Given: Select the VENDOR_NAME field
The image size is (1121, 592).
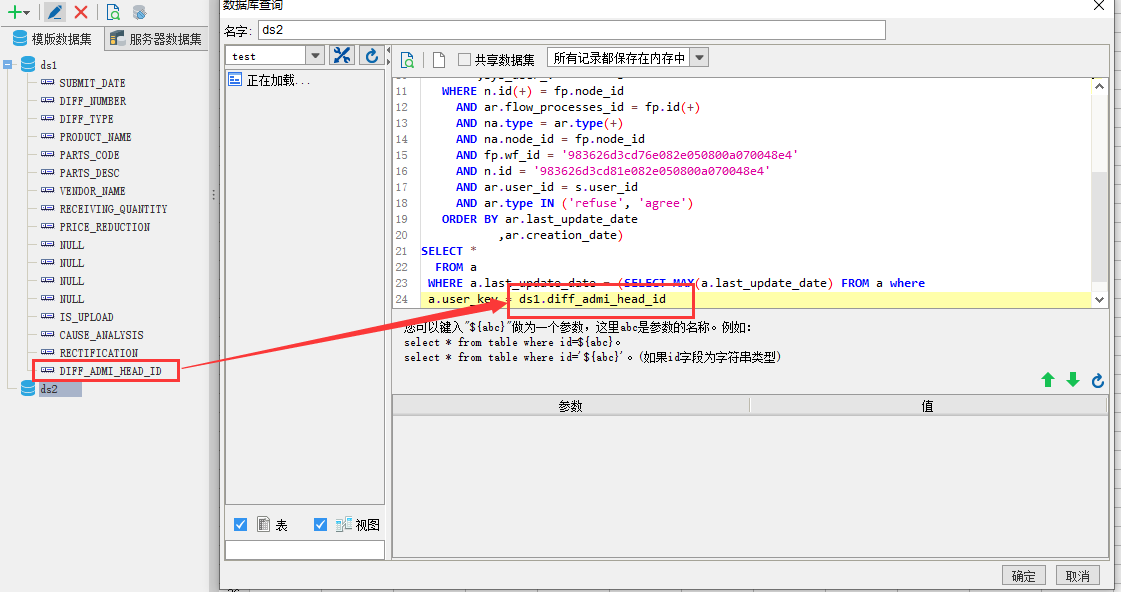Looking at the screenshot, I should (92, 191).
